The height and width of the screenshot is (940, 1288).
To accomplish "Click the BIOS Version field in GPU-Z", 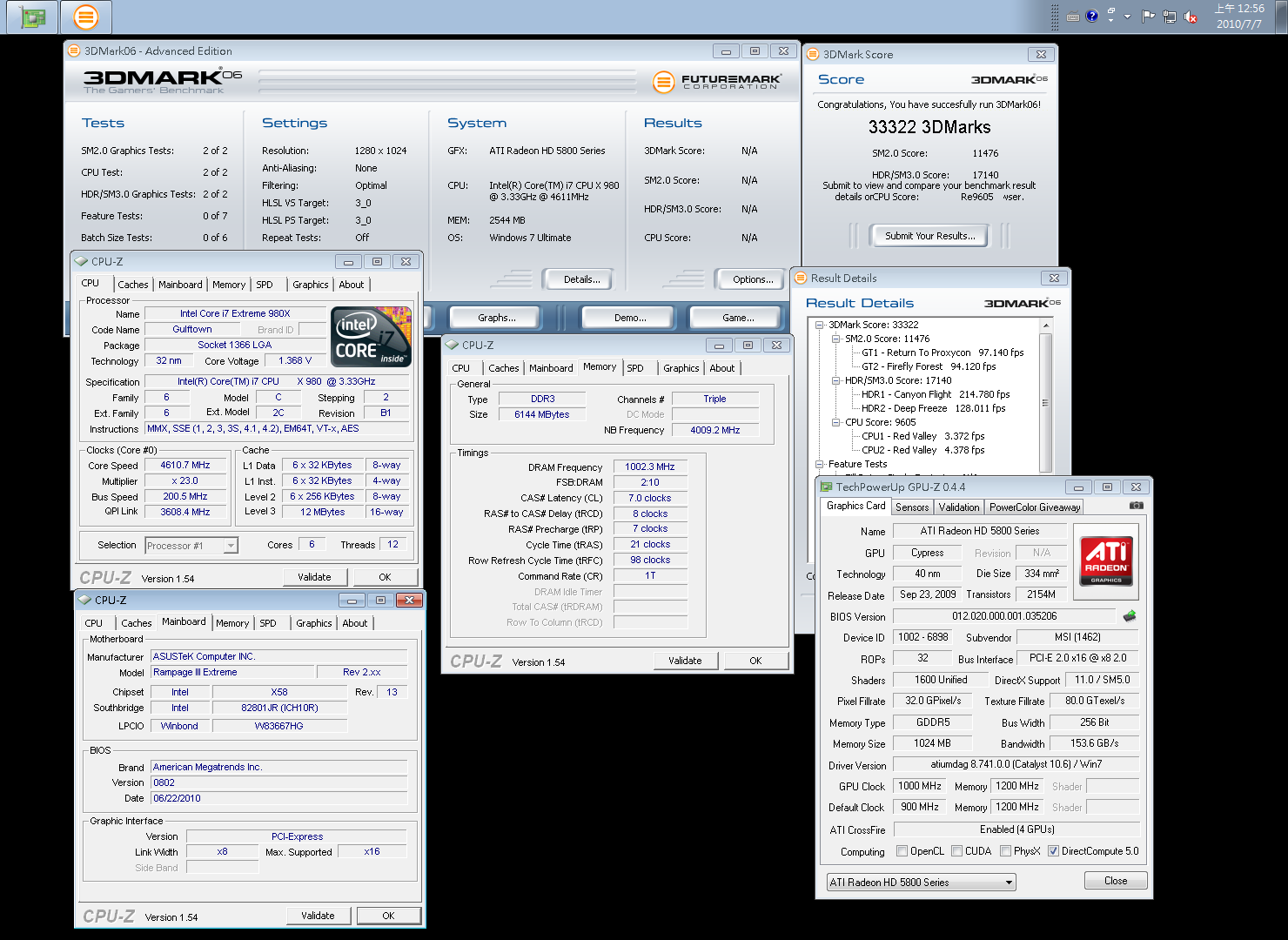I will click(x=1004, y=616).
